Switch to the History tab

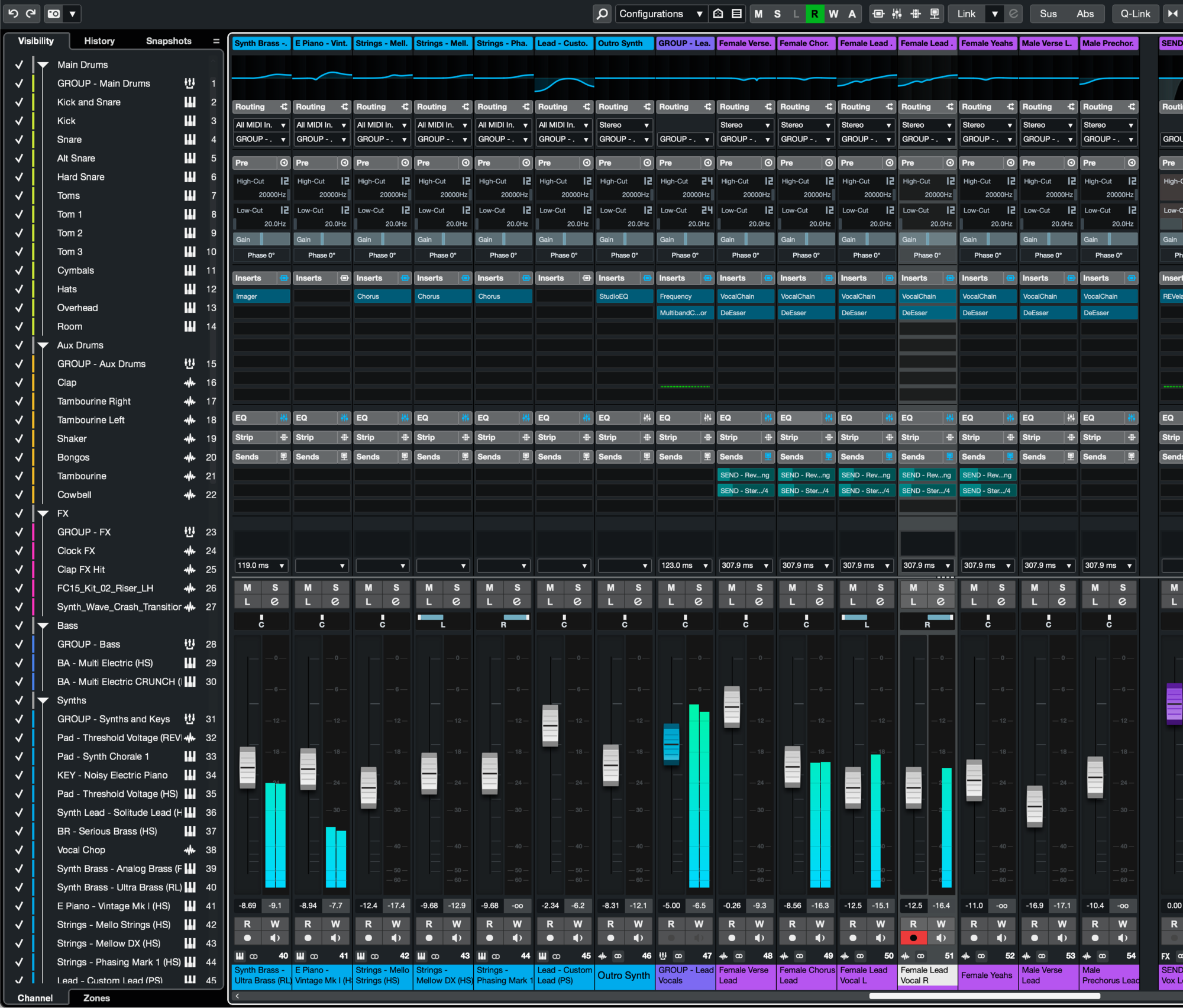[x=99, y=41]
